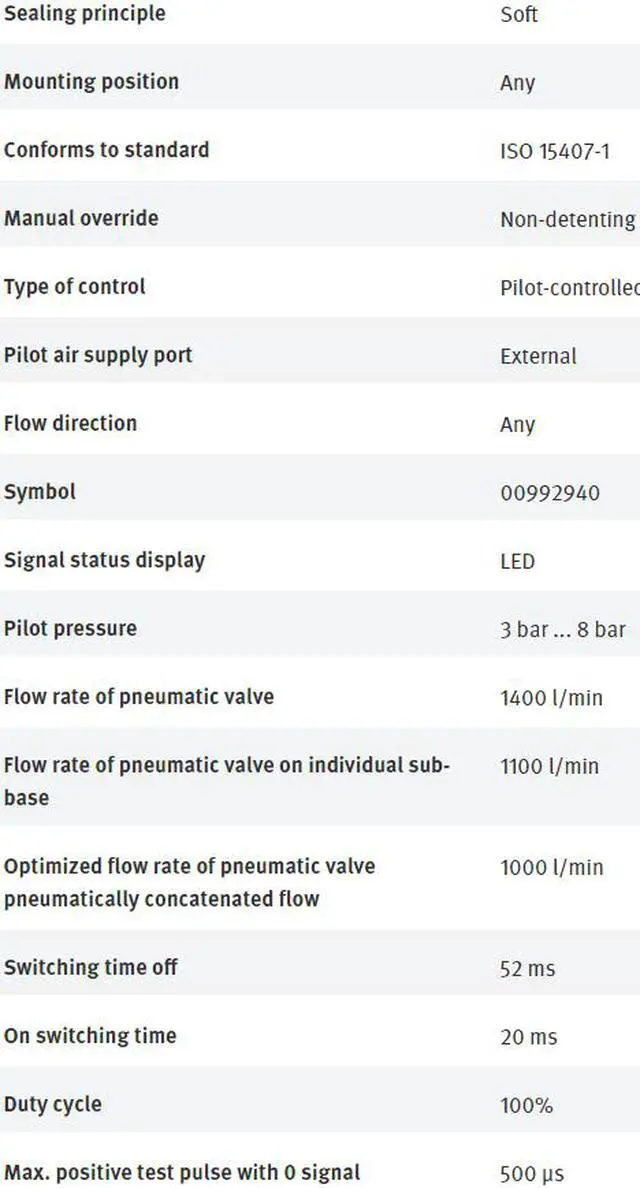Click the '1400 l/min' flow rate value
Screen dimensions: 640x1188
point(551,698)
